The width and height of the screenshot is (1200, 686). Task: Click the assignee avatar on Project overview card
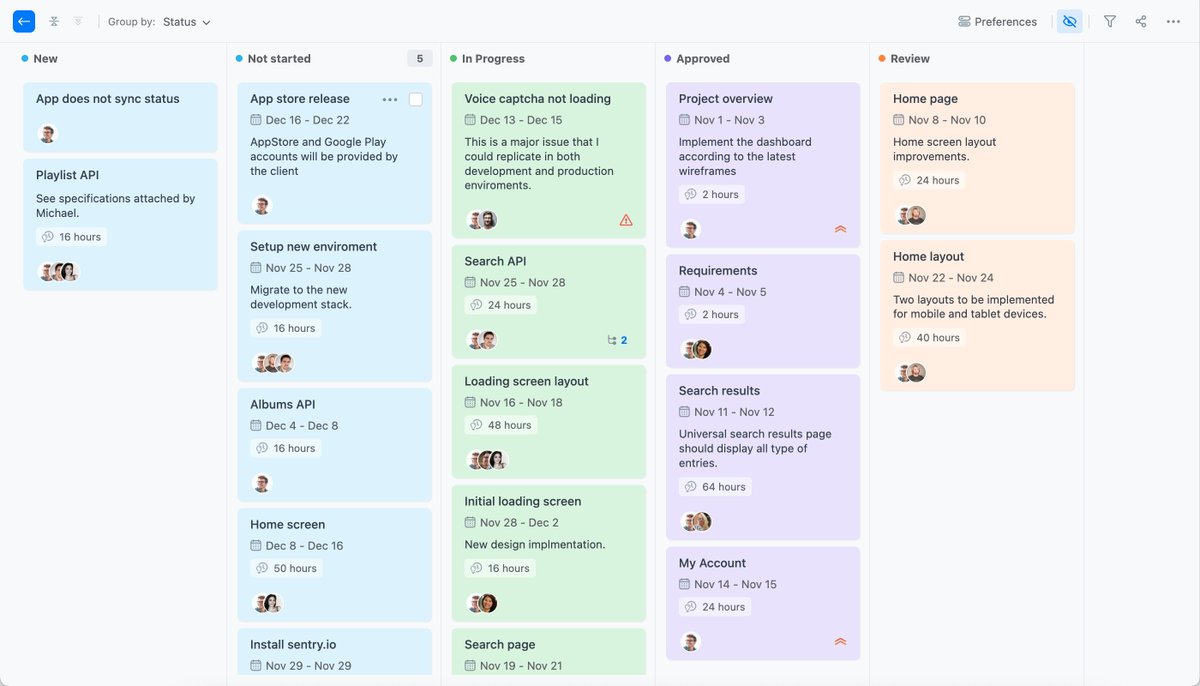[690, 230]
